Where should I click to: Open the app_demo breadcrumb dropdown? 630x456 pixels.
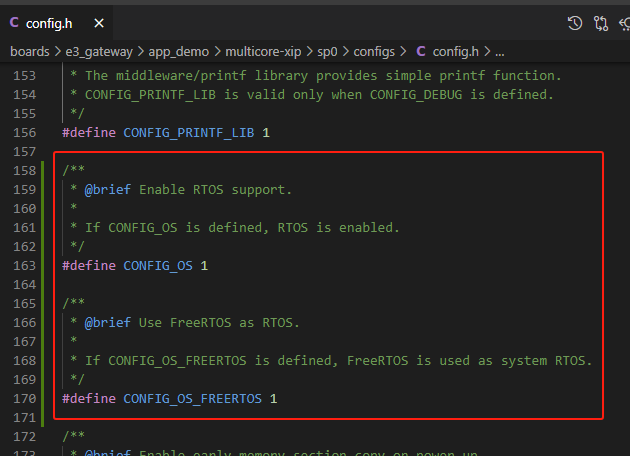tap(181, 51)
